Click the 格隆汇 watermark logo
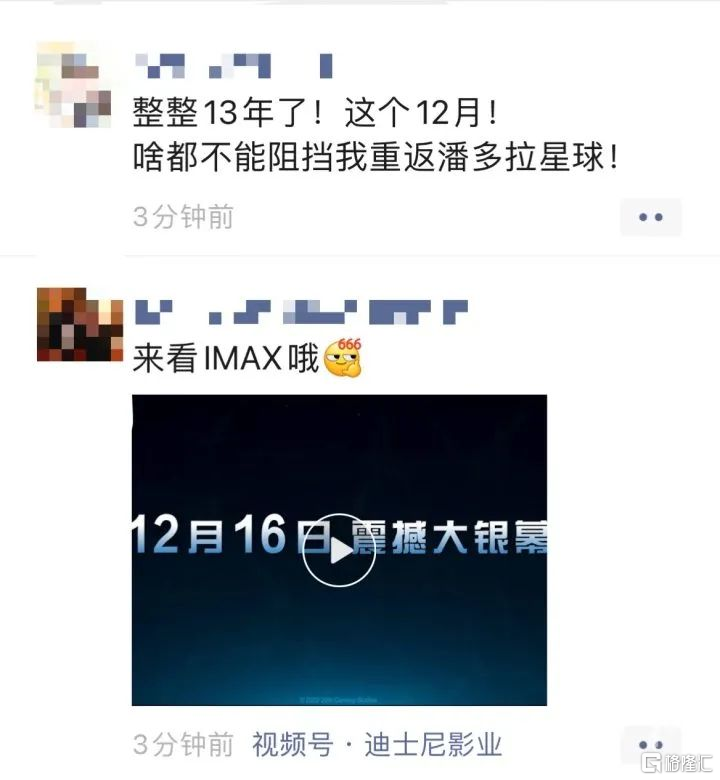This screenshot has height=780, width=720. tap(677, 762)
